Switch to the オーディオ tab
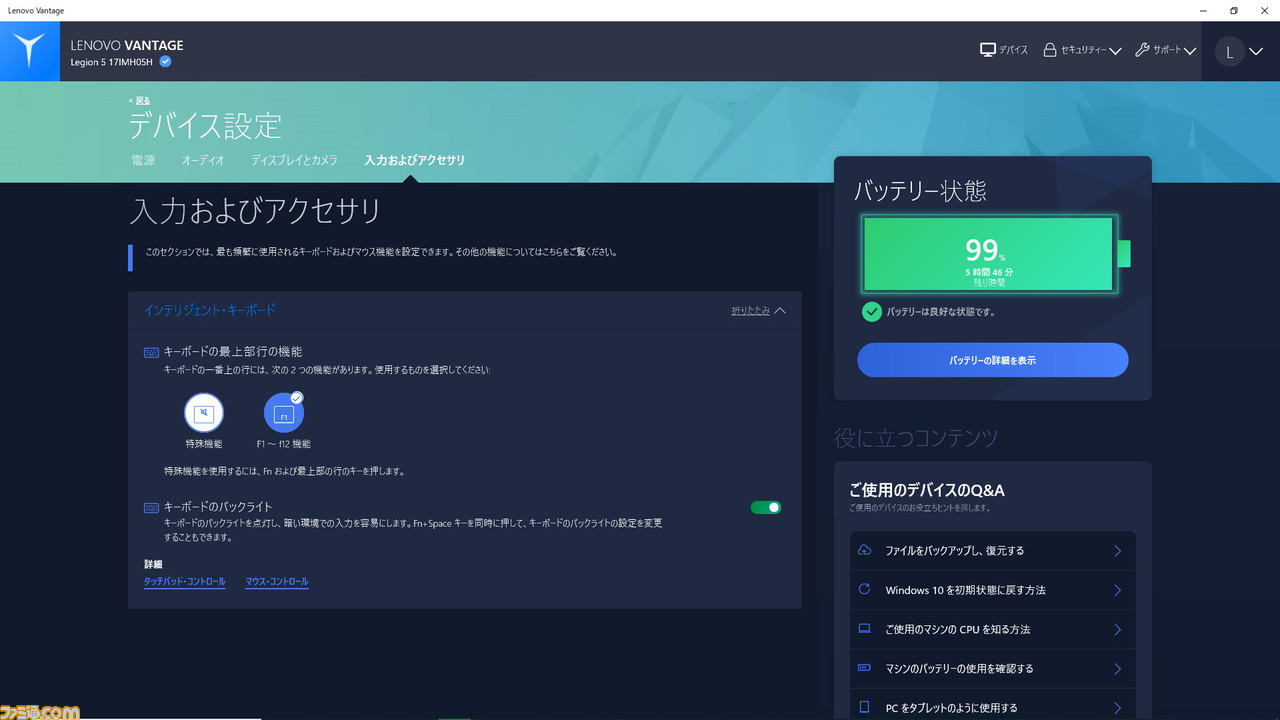Viewport: 1280px width, 720px height. coord(203,160)
